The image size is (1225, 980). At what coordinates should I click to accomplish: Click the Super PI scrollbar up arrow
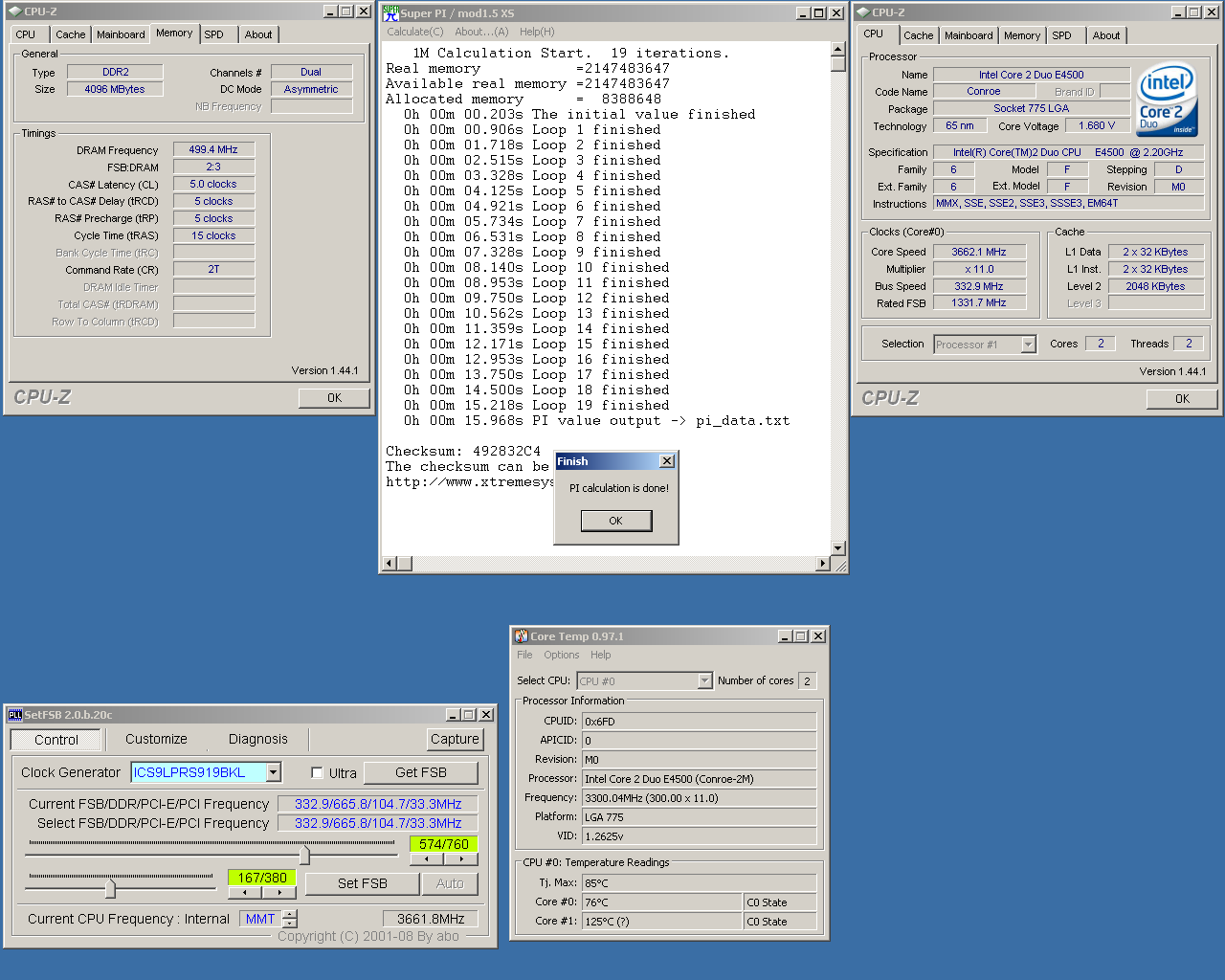tap(838, 49)
